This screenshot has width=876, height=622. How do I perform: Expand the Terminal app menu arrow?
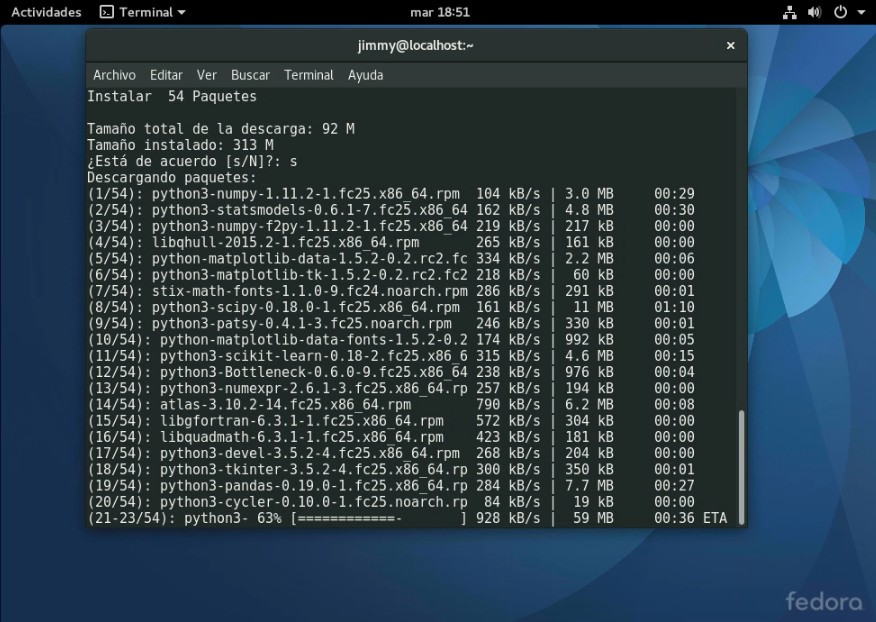pyautogui.click(x=181, y=13)
